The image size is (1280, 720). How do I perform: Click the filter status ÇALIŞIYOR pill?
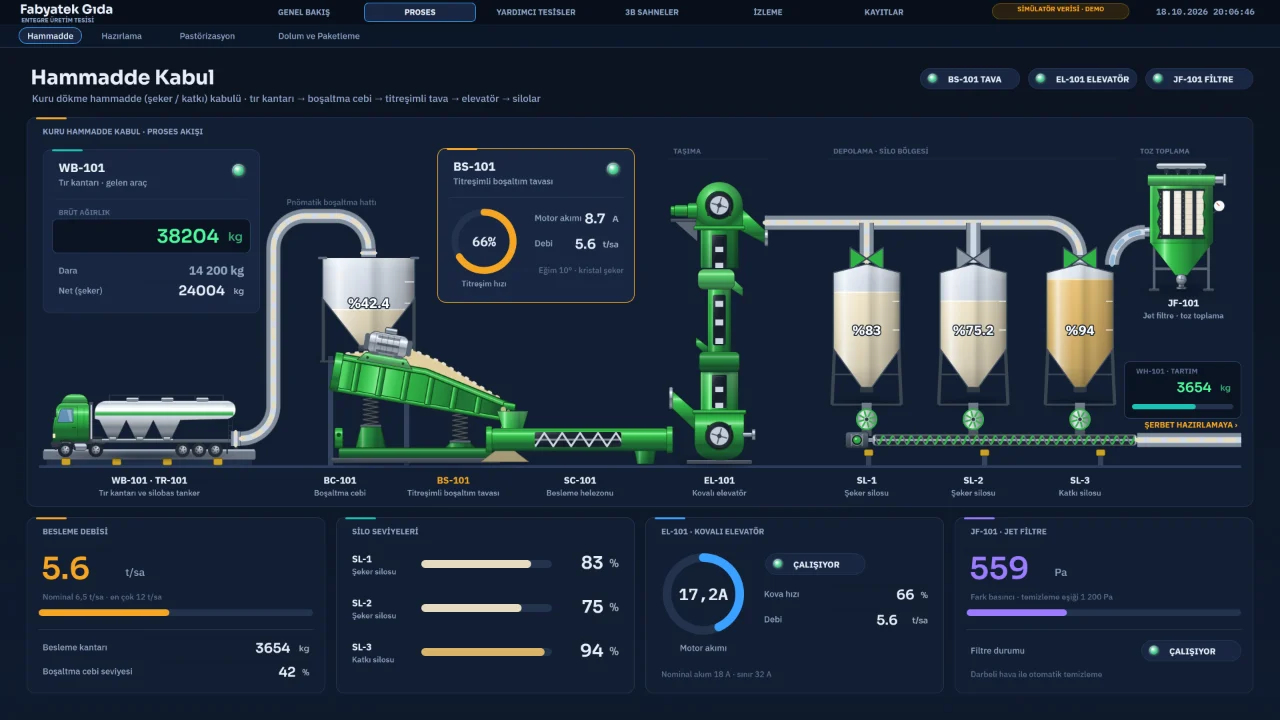pos(1190,651)
